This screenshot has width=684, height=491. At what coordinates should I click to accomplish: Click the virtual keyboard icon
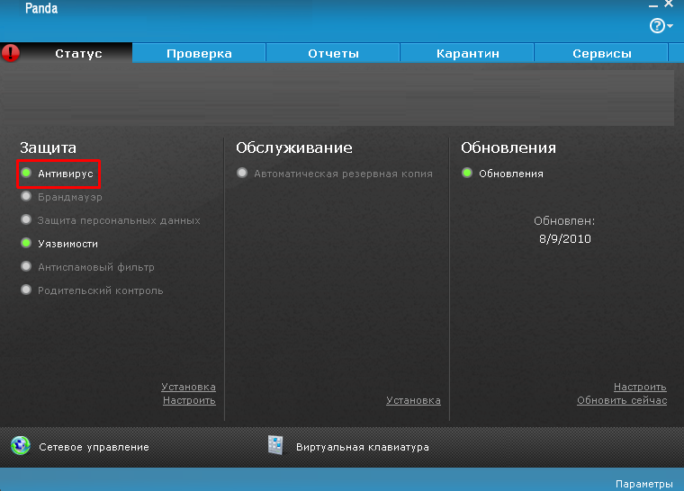tap(276, 445)
